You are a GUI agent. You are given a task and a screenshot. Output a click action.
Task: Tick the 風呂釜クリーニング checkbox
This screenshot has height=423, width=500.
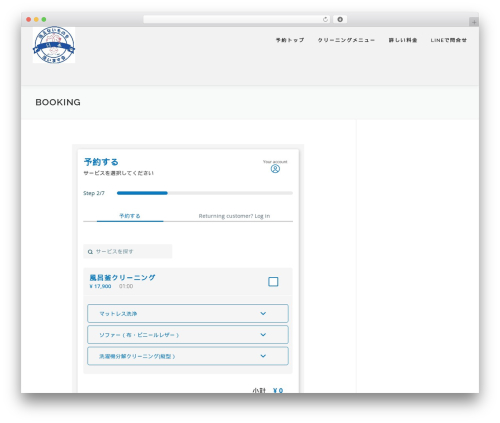click(273, 282)
